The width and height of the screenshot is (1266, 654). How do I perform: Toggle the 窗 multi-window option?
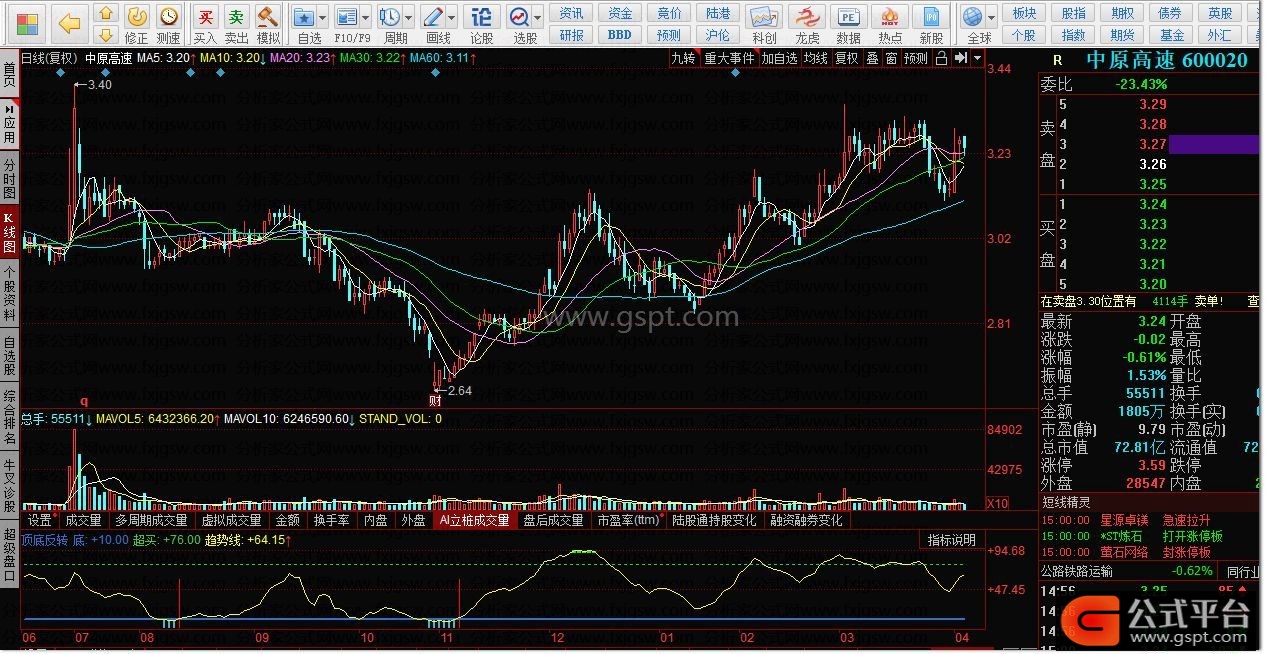coord(891,58)
